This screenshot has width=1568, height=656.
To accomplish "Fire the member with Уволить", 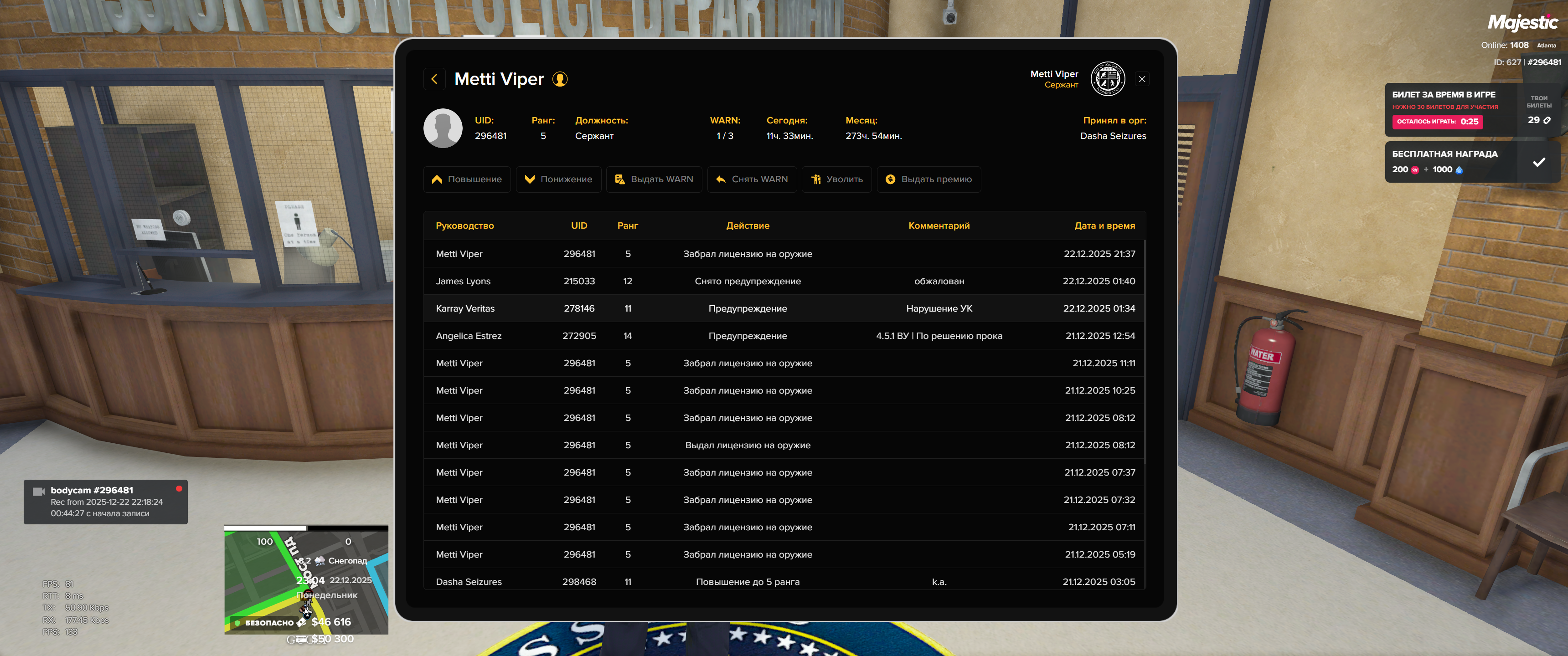I will coord(836,179).
